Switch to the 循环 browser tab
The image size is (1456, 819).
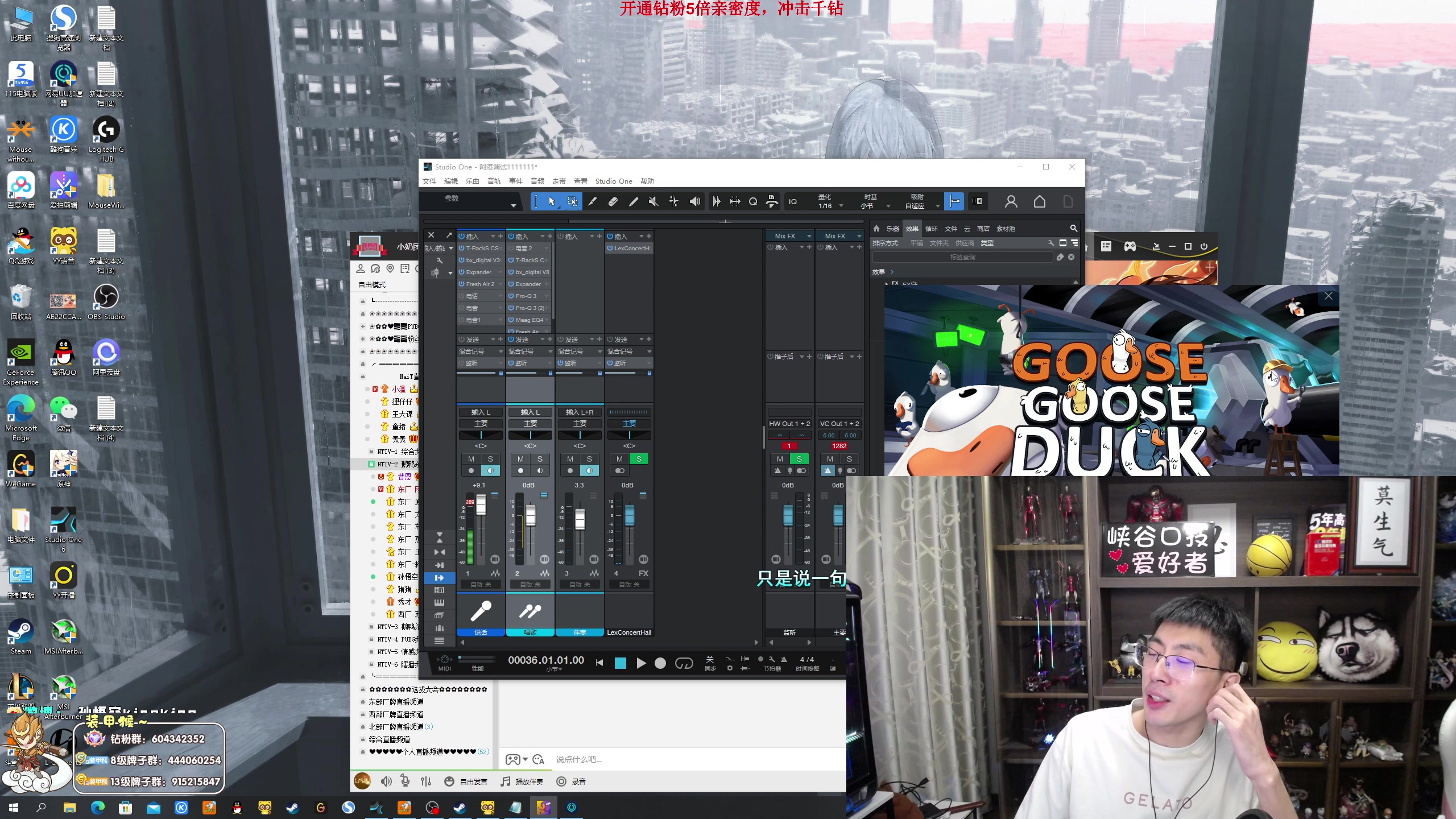(x=932, y=228)
